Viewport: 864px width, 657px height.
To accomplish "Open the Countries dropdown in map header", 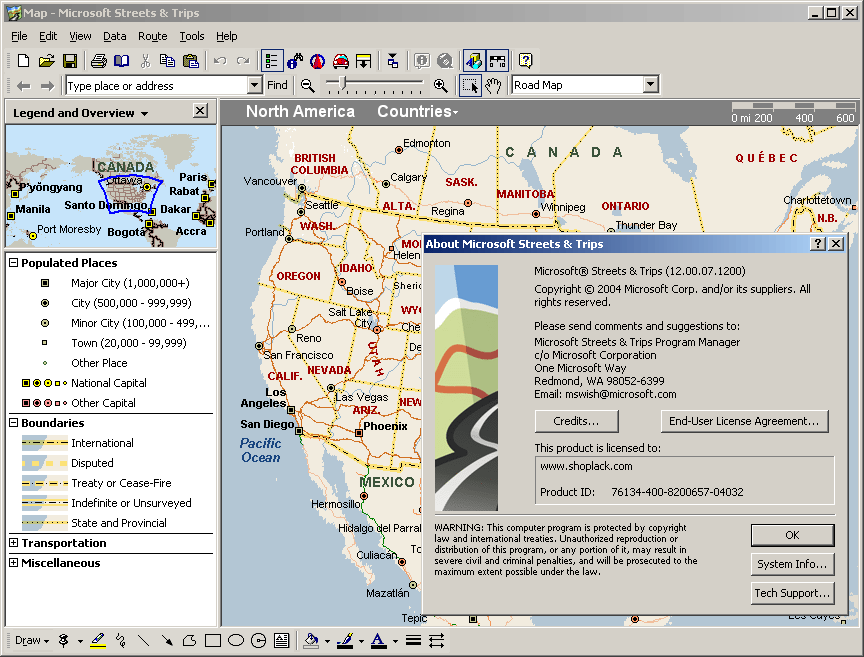I will (418, 111).
